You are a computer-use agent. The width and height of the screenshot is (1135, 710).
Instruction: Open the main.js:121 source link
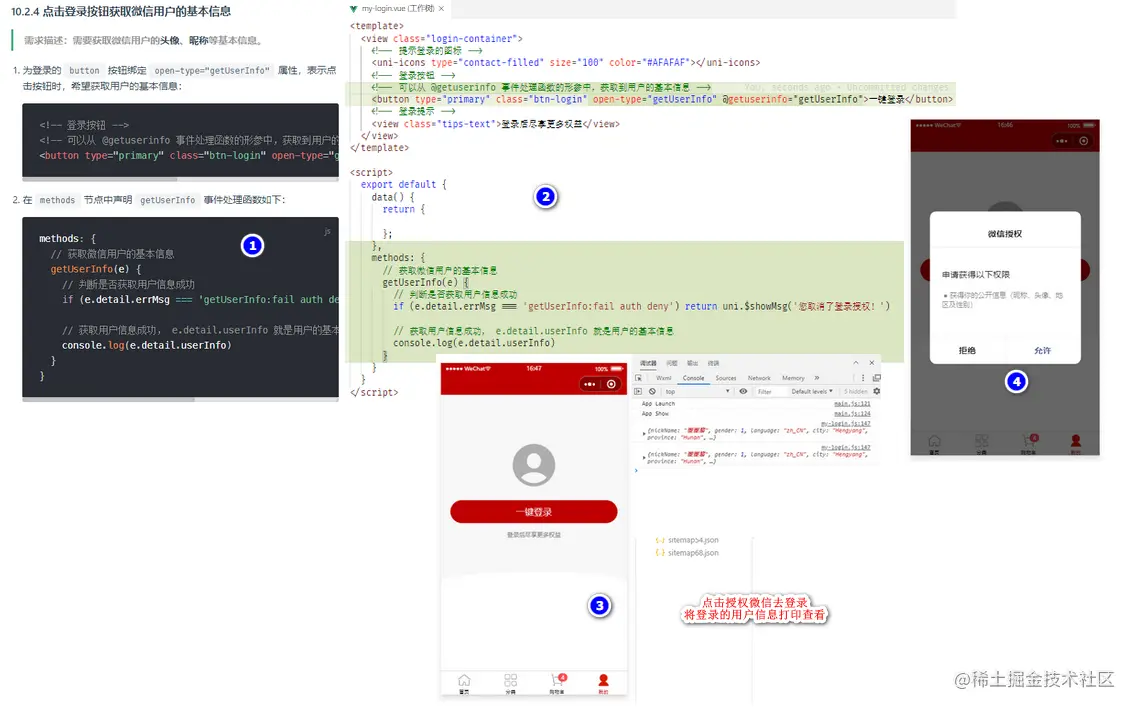tap(853, 404)
